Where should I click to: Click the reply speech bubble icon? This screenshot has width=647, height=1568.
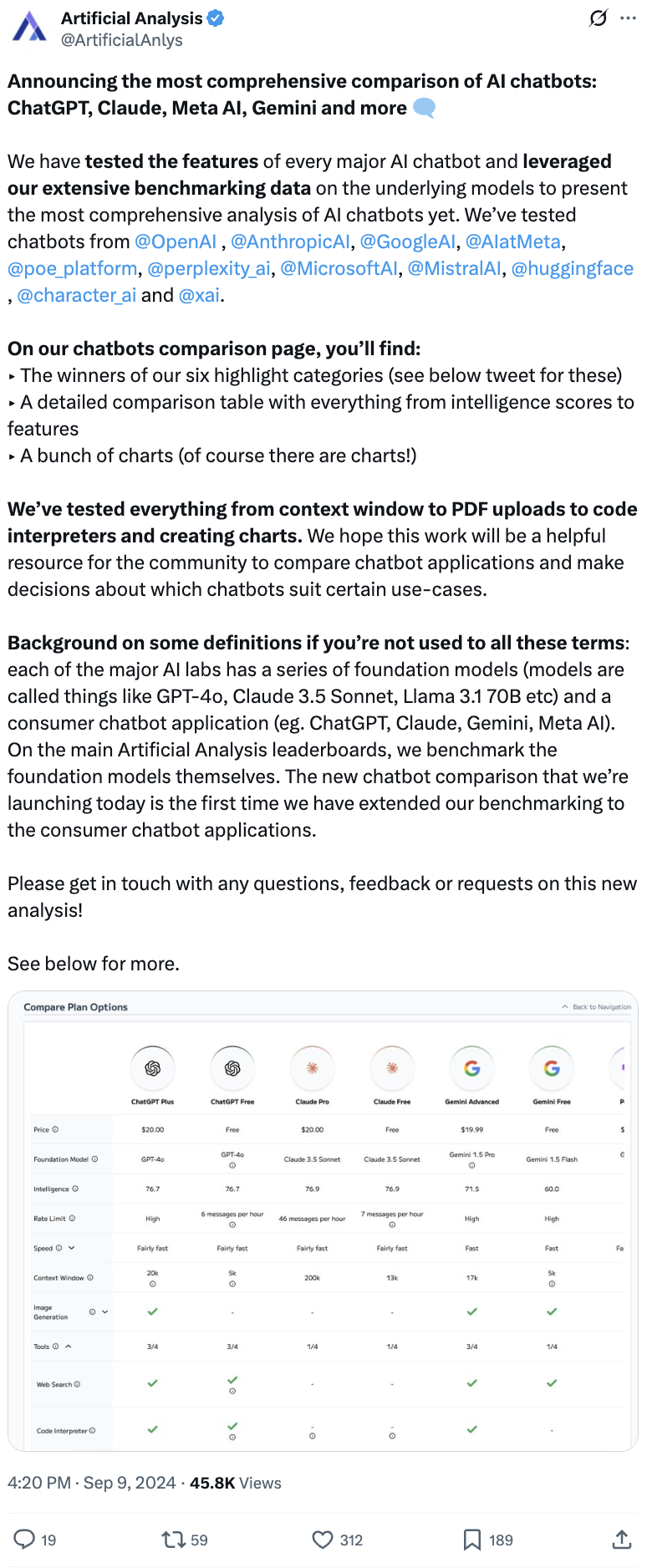coord(25,1539)
